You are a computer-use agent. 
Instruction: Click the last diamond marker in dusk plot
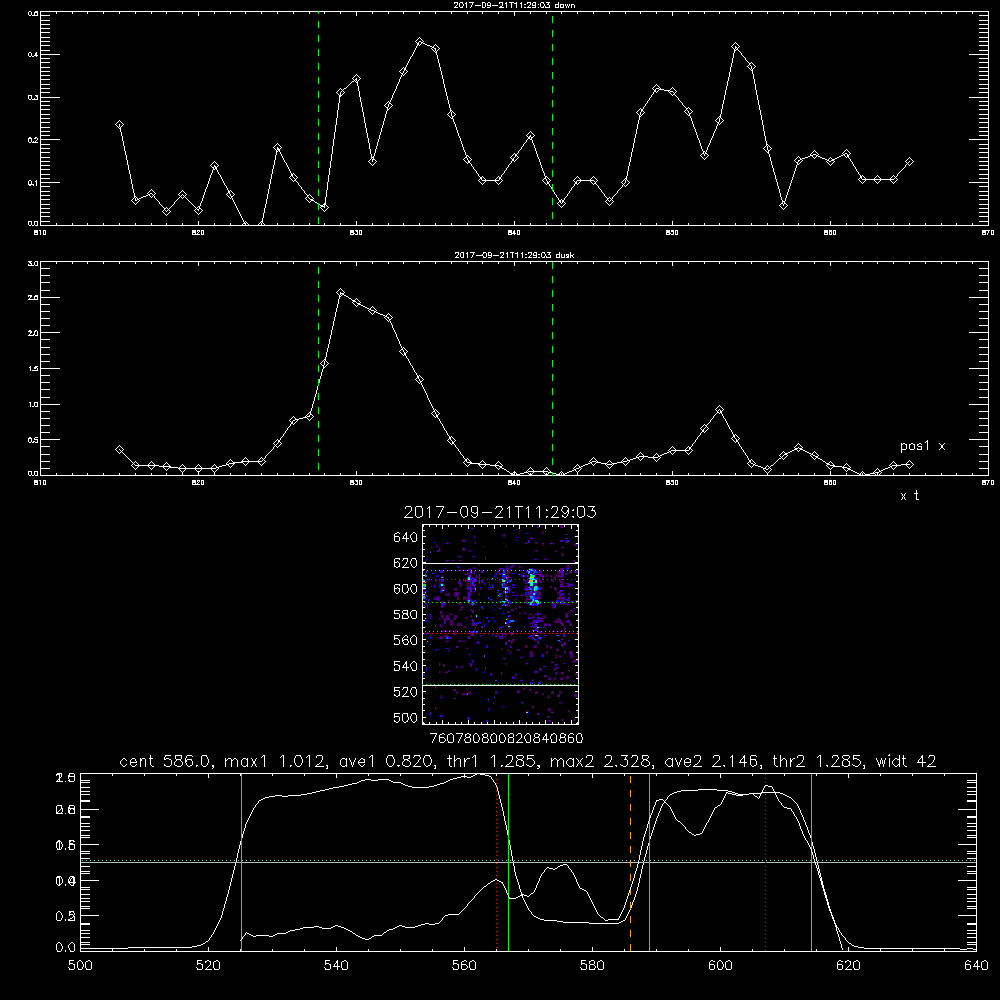click(909, 464)
